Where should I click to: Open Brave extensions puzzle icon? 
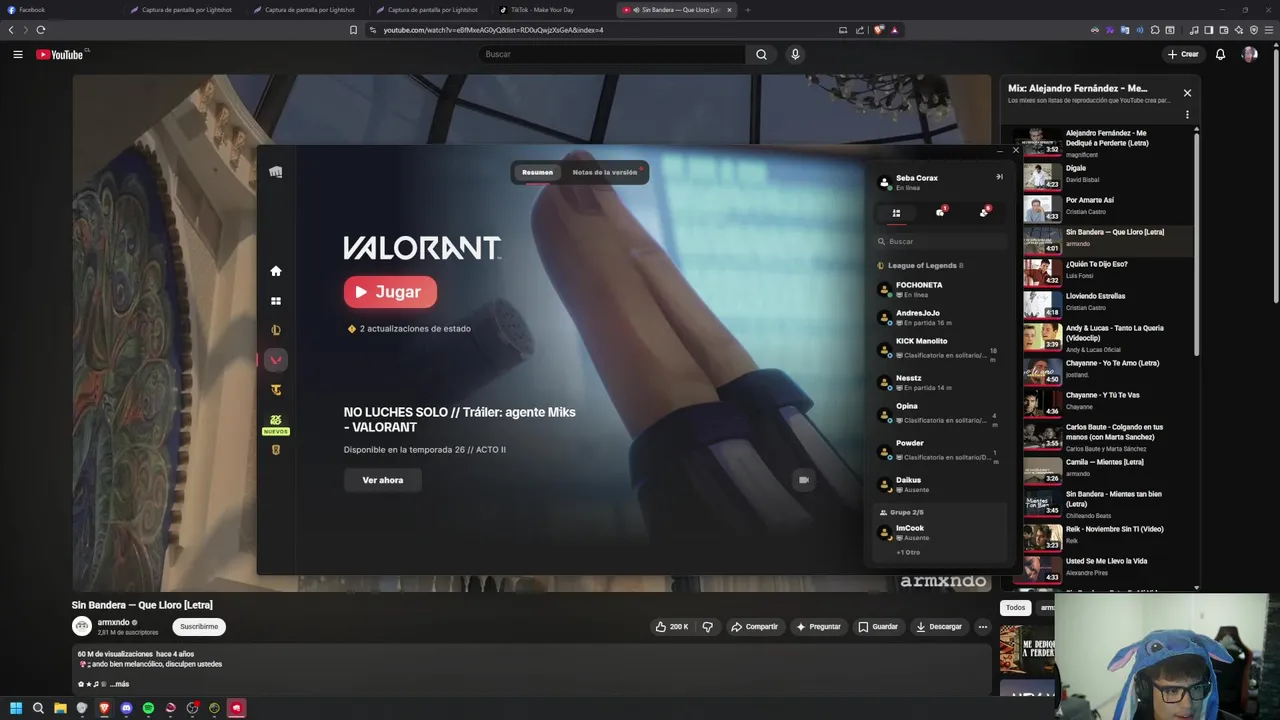(x=1155, y=30)
